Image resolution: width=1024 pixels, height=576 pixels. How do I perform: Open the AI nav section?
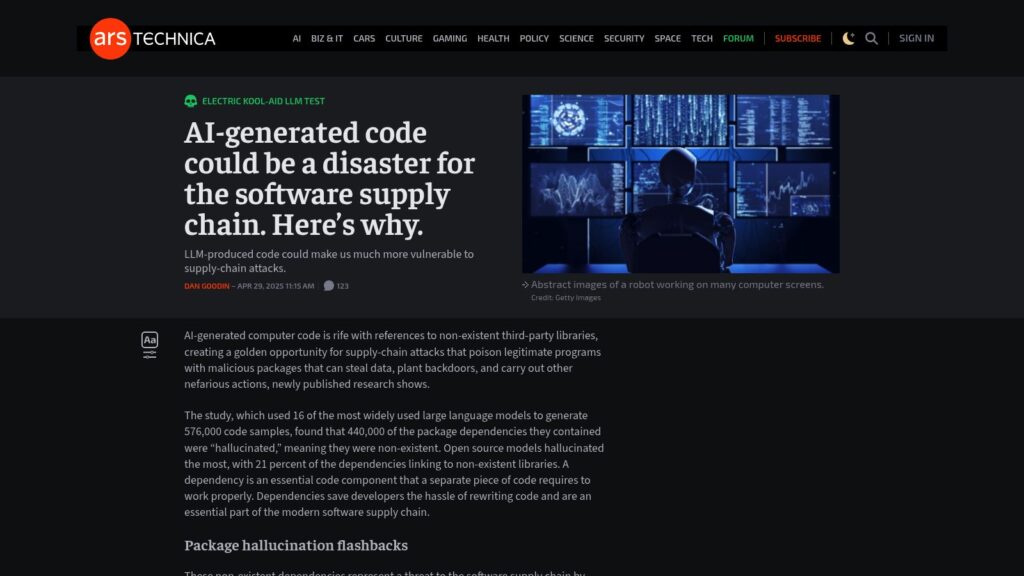[296, 39]
